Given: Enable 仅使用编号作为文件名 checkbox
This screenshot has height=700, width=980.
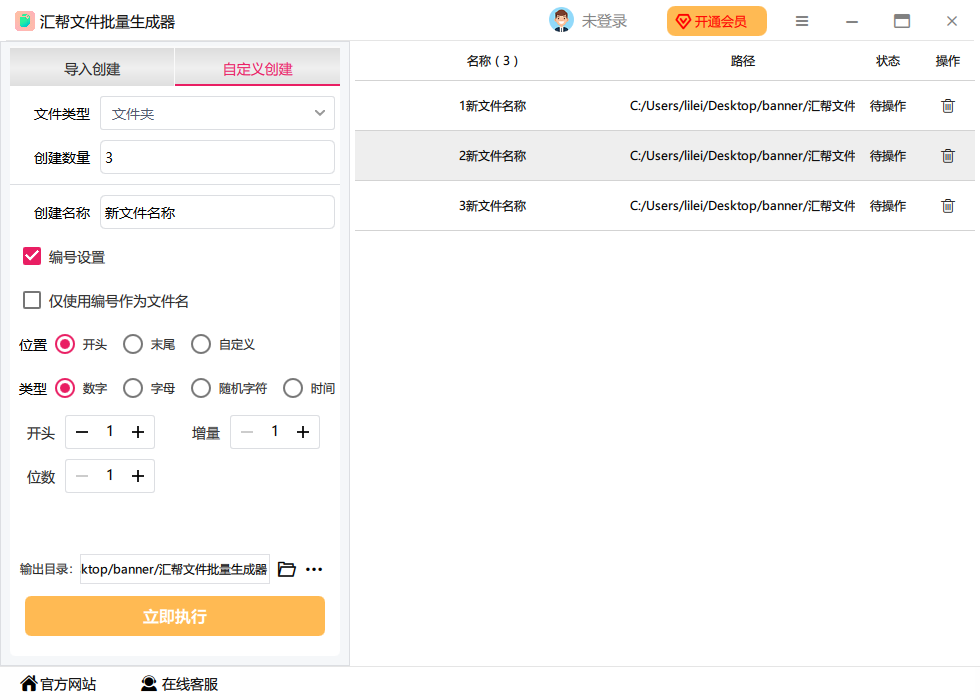Looking at the screenshot, I should click(x=32, y=300).
